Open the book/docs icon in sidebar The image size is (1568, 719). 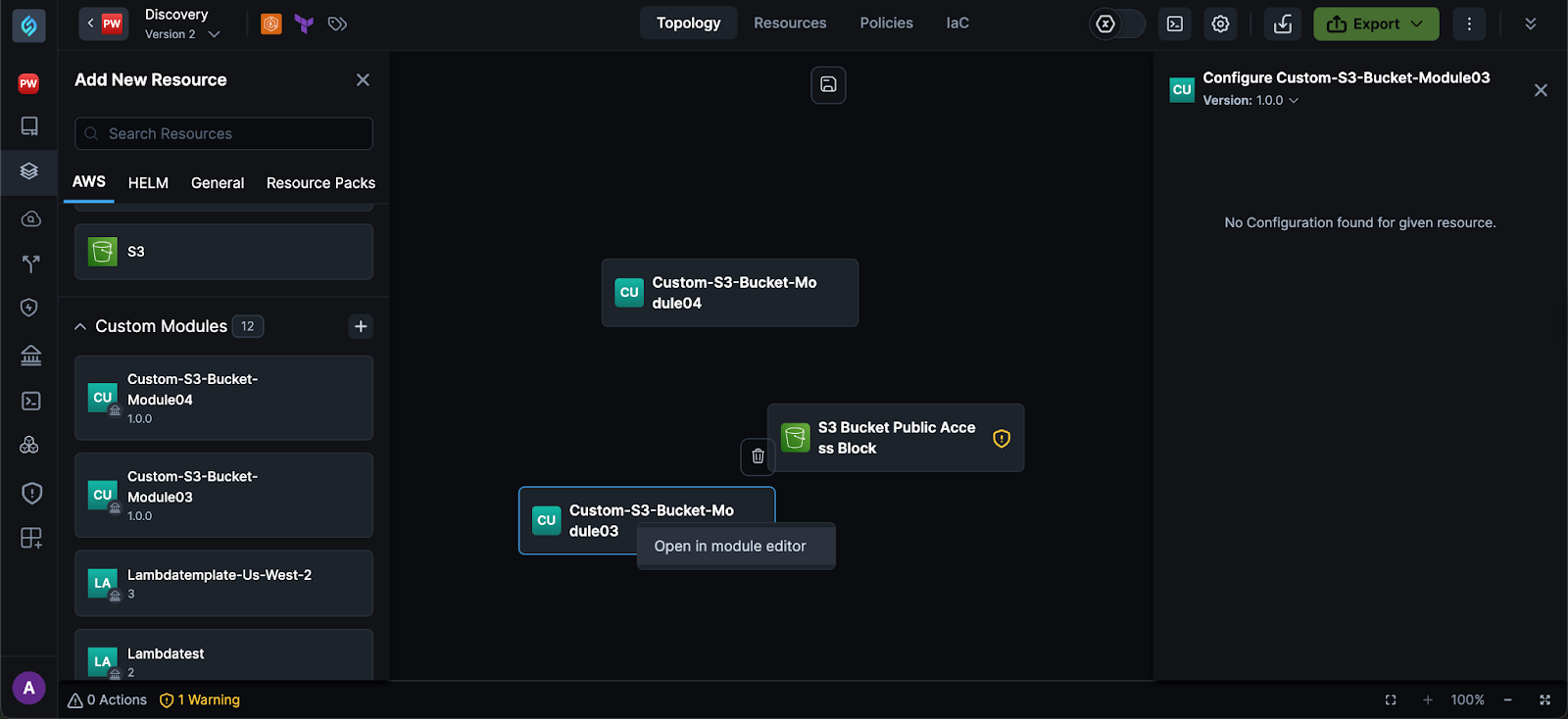click(29, 126)
